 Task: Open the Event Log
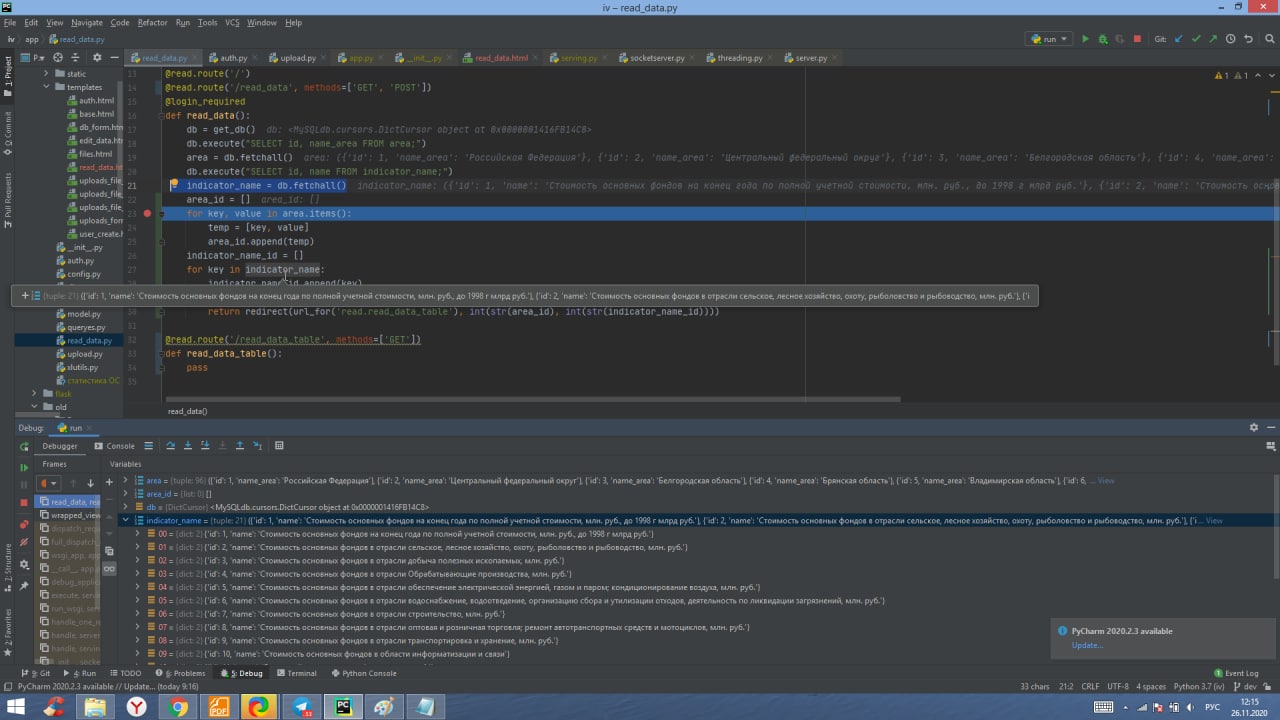1236,673
